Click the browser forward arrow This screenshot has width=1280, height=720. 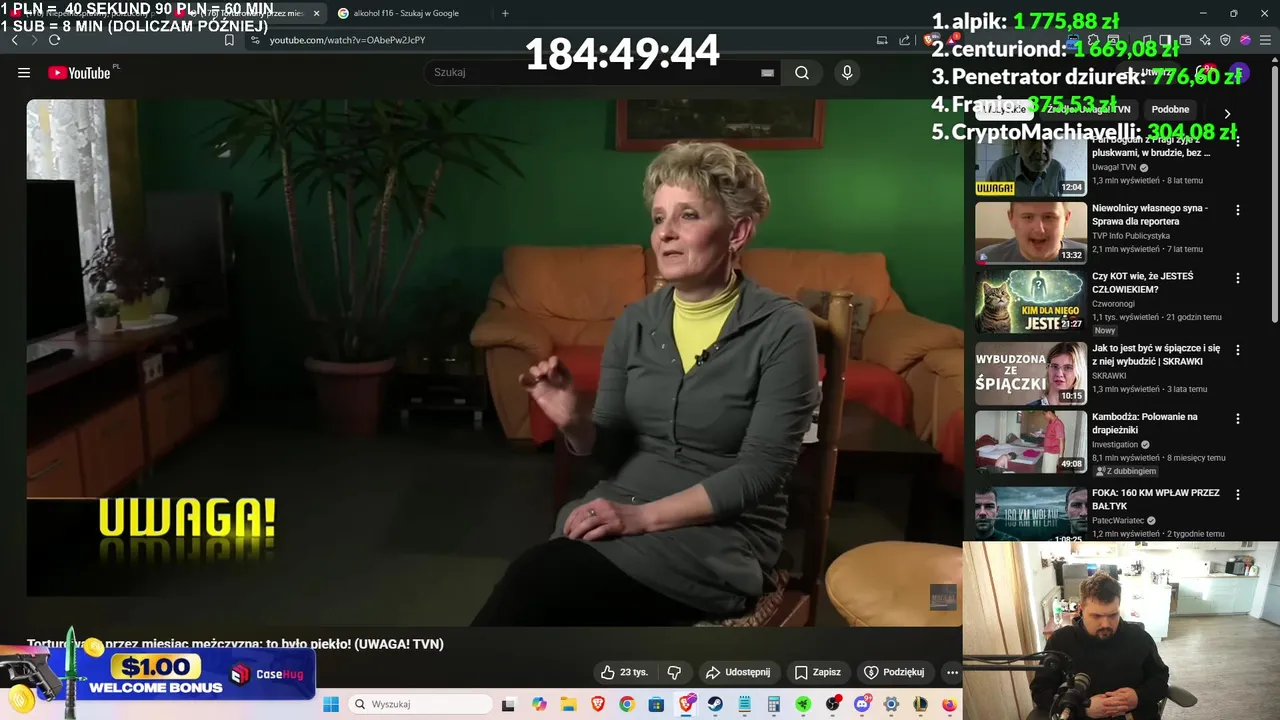[x=34, y=40]
